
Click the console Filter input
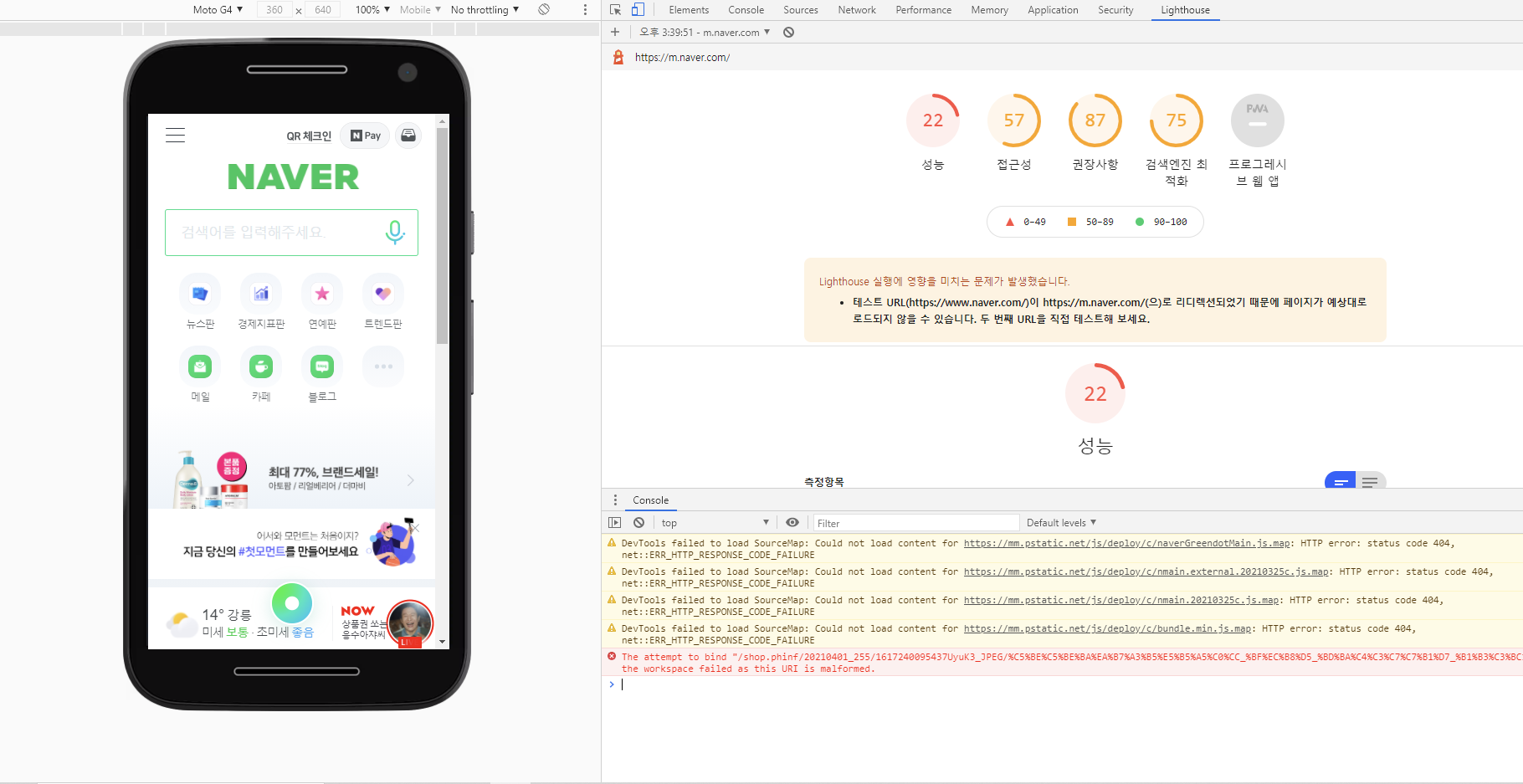click(915, 523)
